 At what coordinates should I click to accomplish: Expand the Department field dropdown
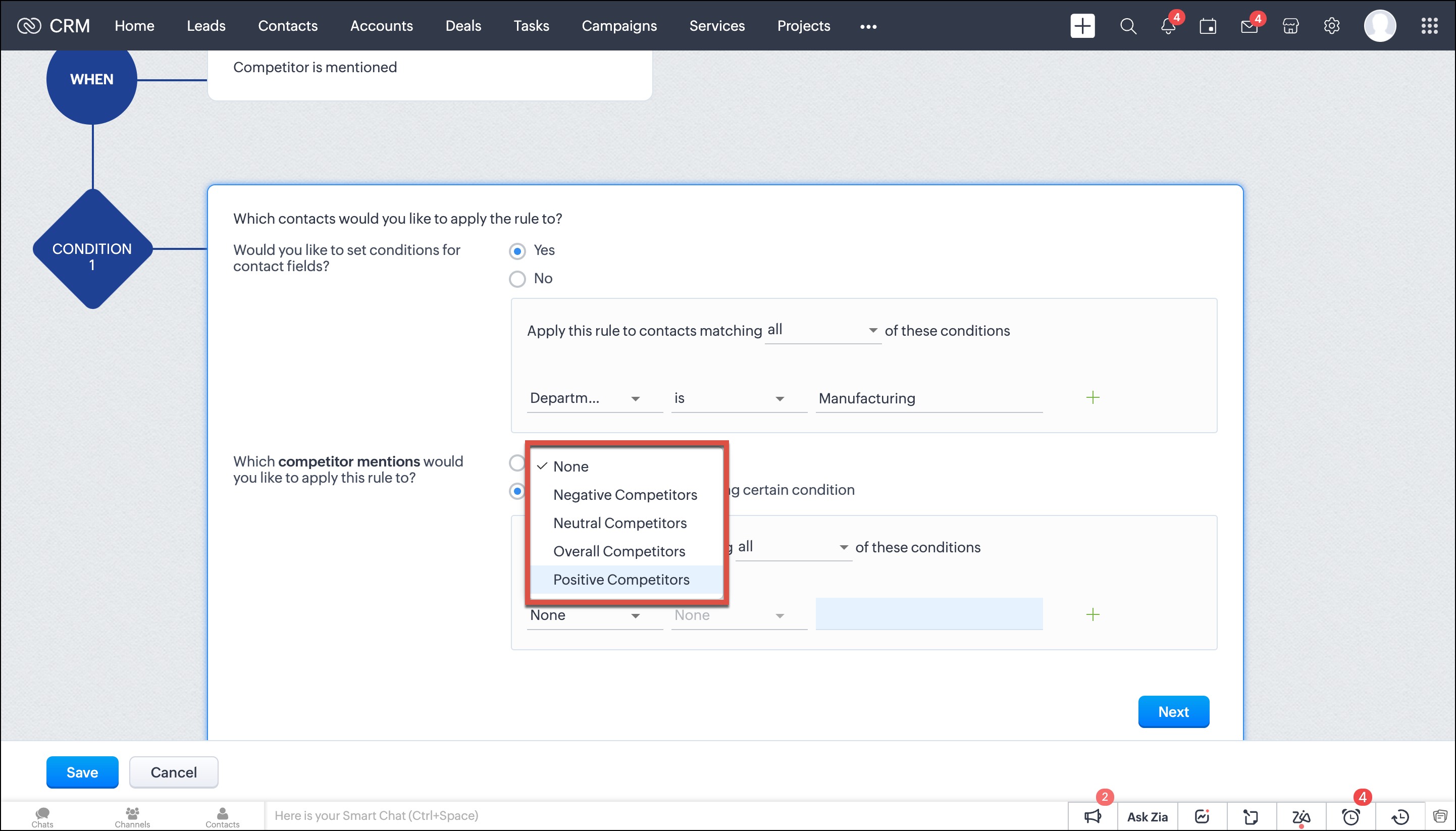tap(594, 398)
